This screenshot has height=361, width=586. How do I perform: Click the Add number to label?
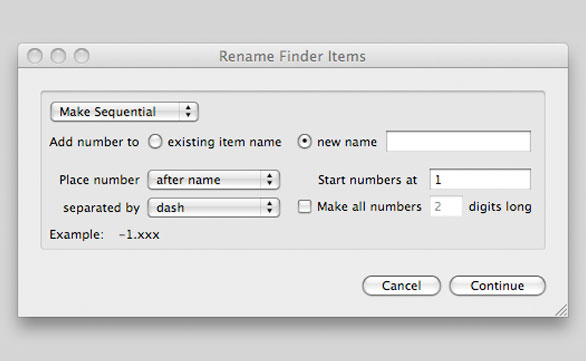pyautogui.click(x=94, y=142)
